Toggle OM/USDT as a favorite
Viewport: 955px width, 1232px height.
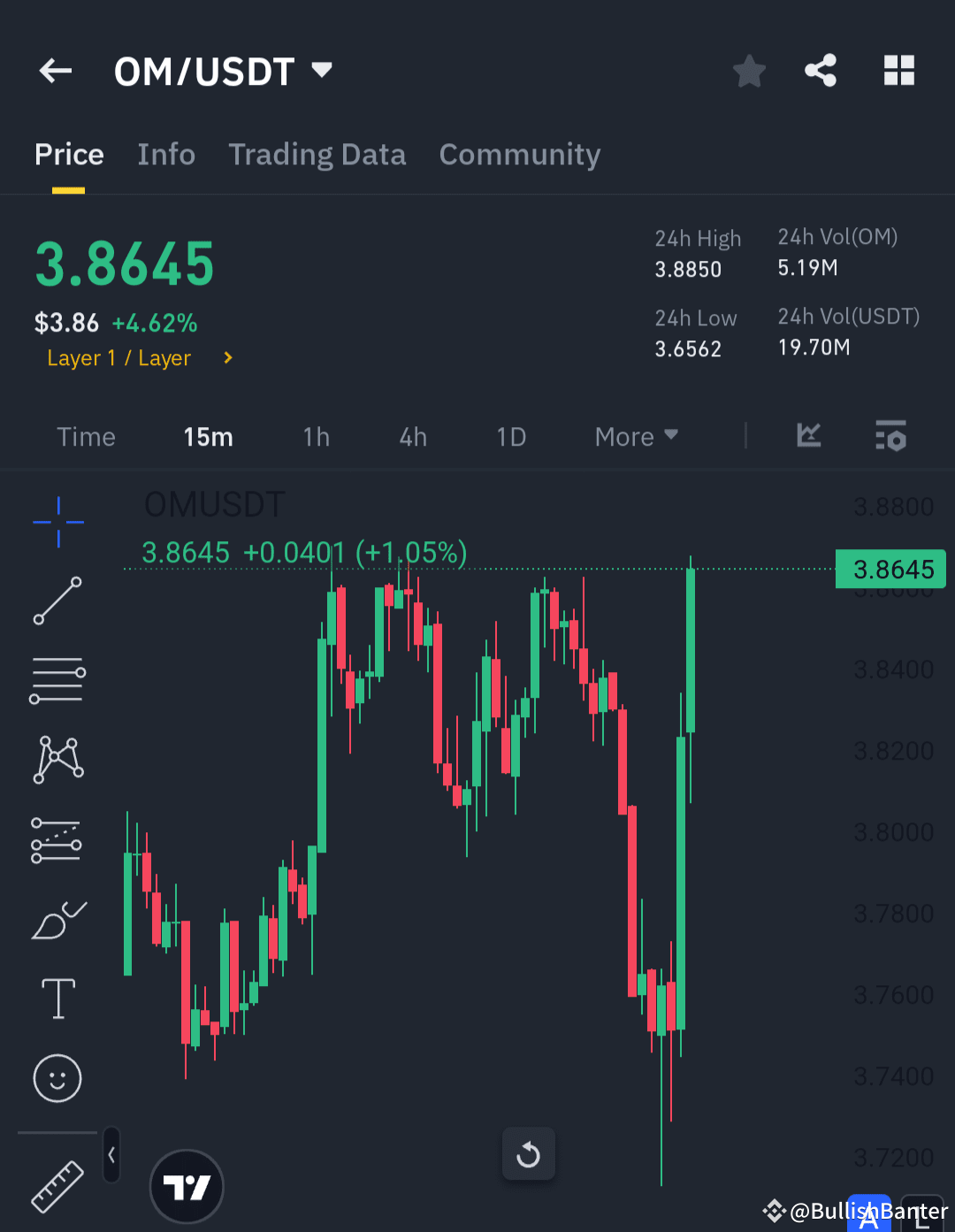(x=749, y=71)
